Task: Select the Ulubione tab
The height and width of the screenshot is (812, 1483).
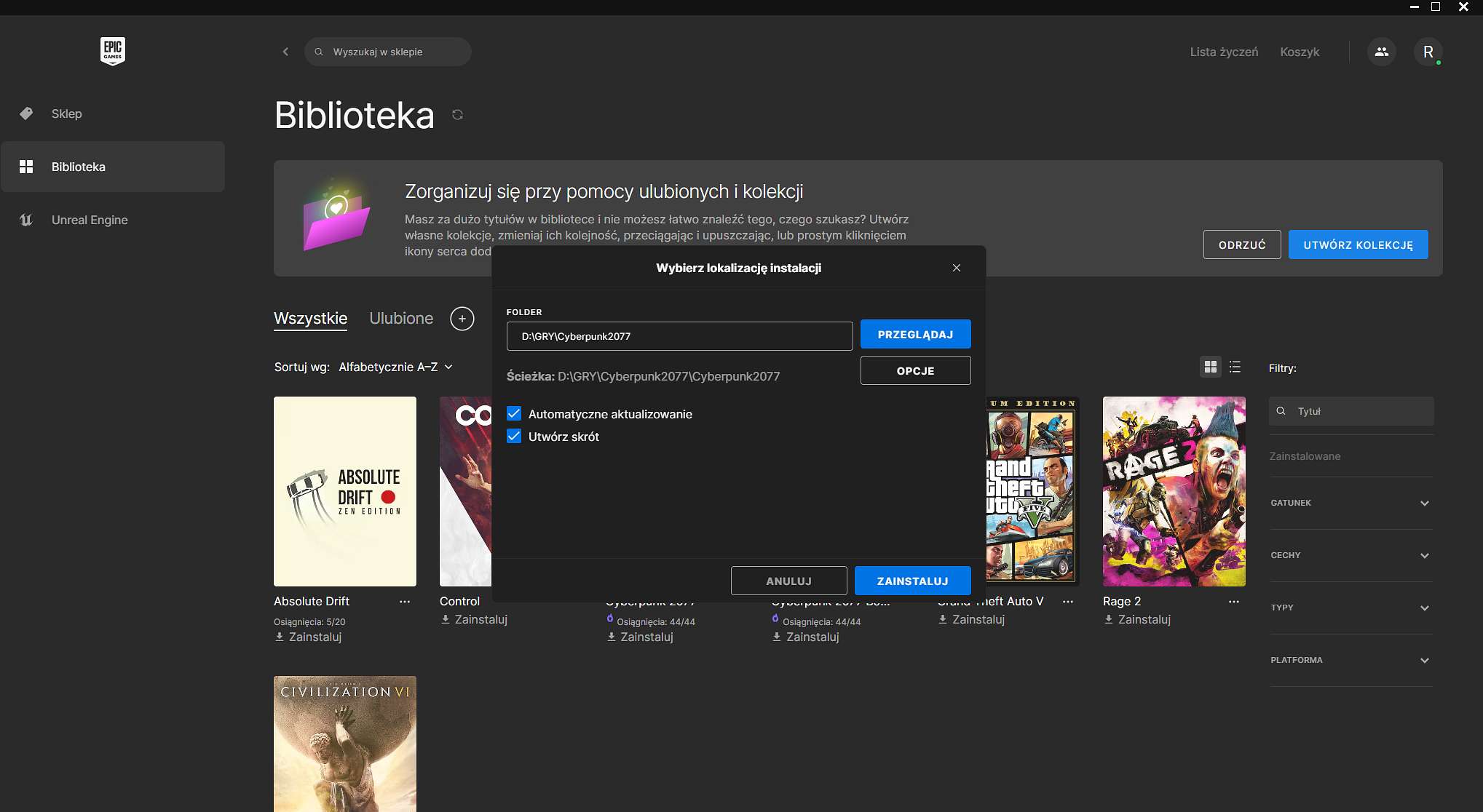Action: (x=401, y=319)
